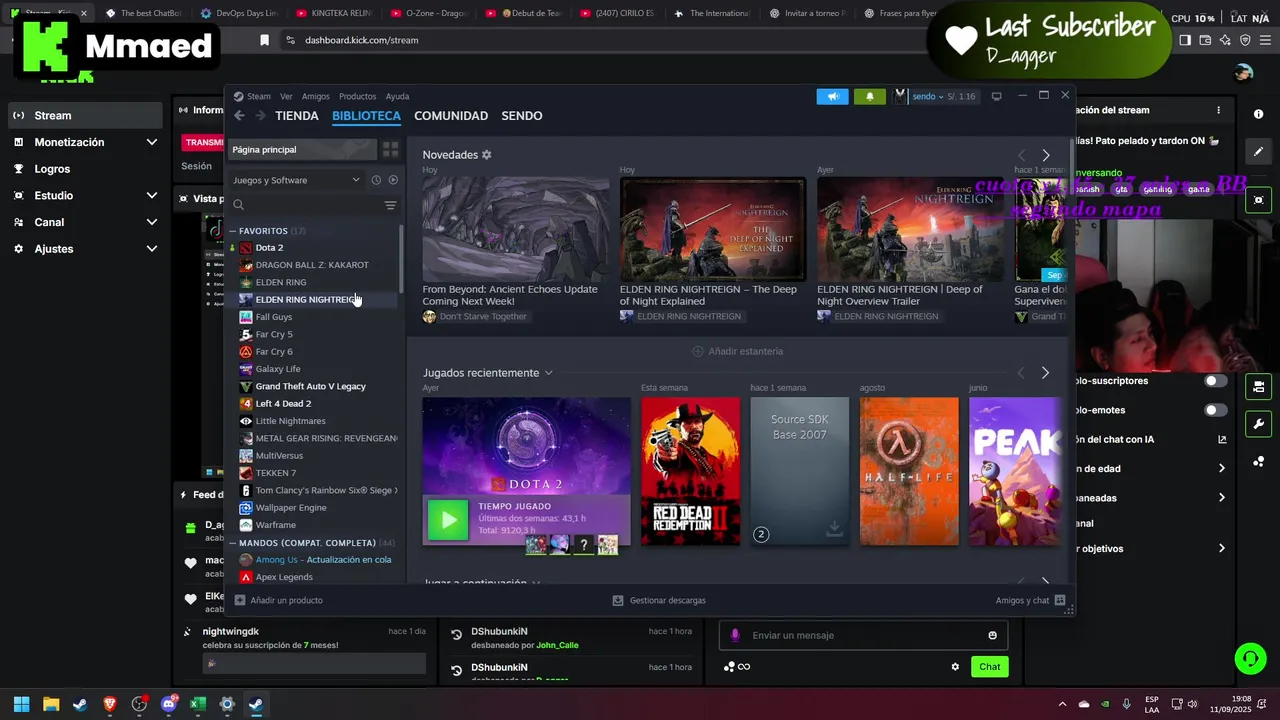Click green Chat send button in Kick
1280x720 pixels.
point(989,667)
